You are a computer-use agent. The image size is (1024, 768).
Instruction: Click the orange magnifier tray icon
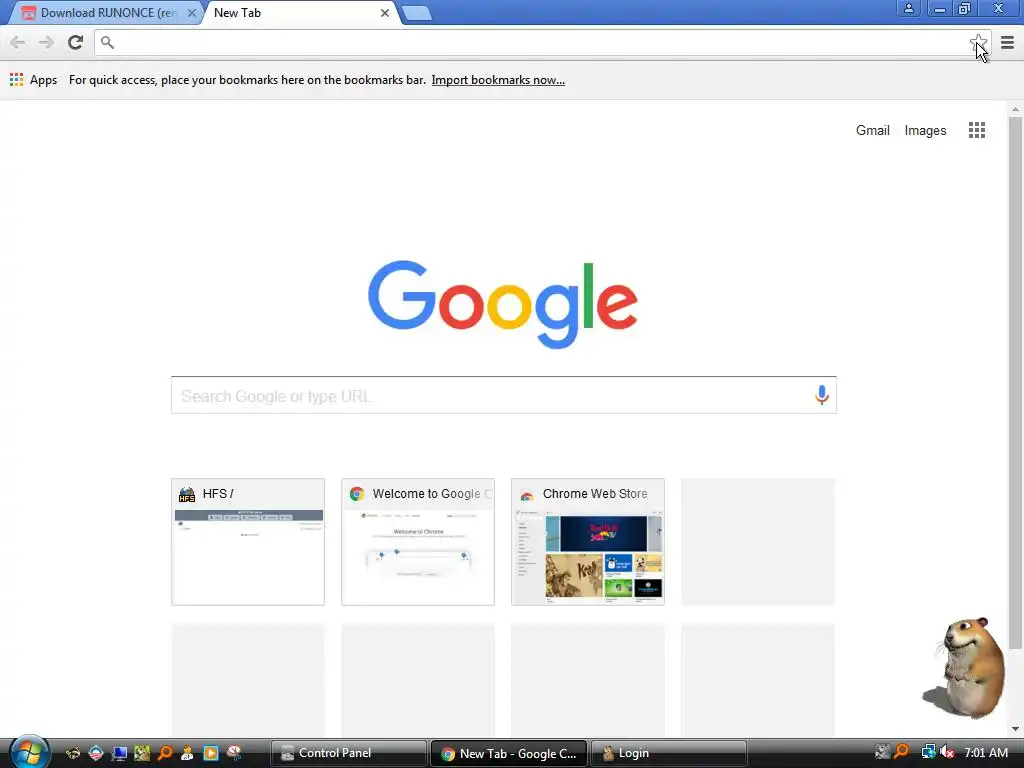tap(901, 753)
